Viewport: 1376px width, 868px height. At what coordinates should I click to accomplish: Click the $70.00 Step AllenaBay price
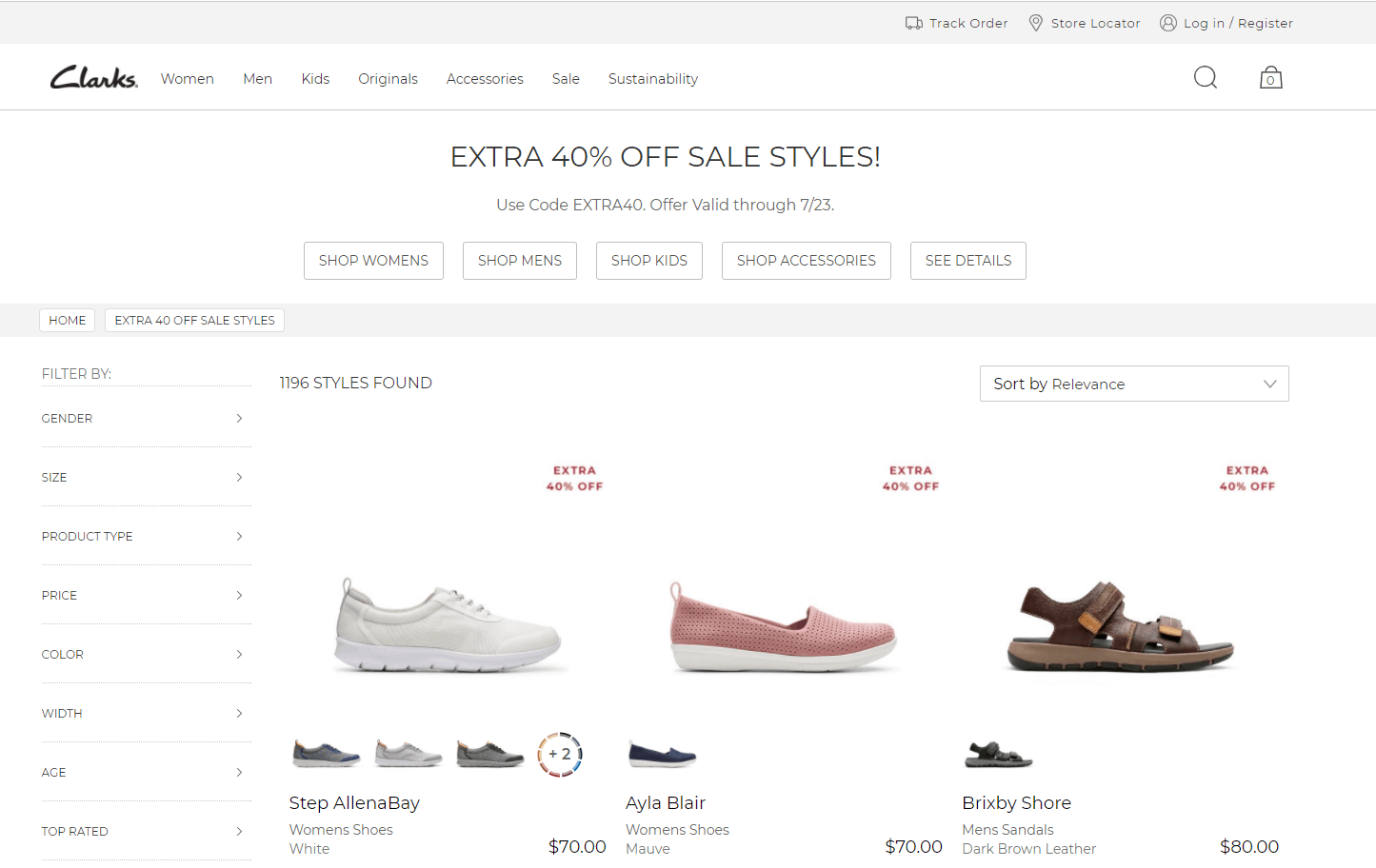click(x=577, y=847)
